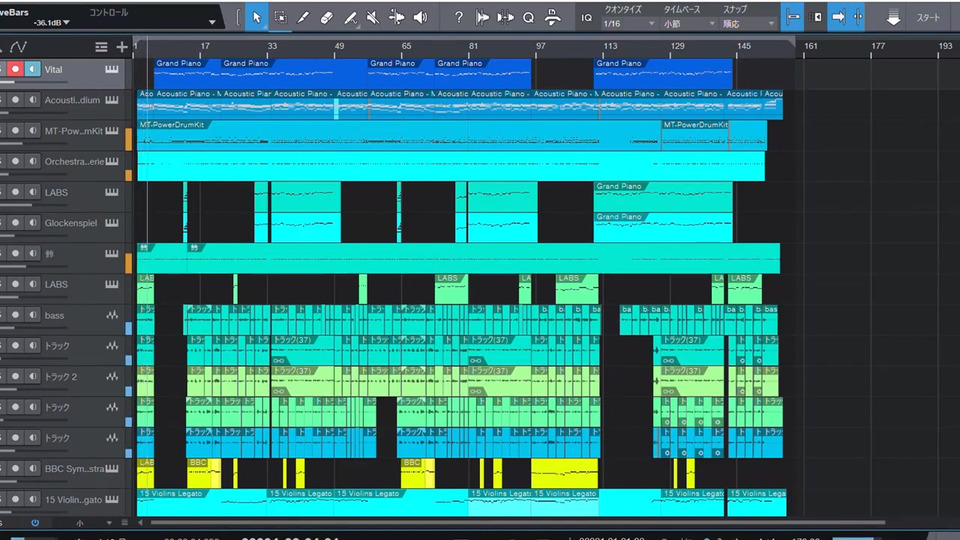Open the track list icon
Image resolution: width=960 pixels, height=540 pixels.
pos(101,47)
